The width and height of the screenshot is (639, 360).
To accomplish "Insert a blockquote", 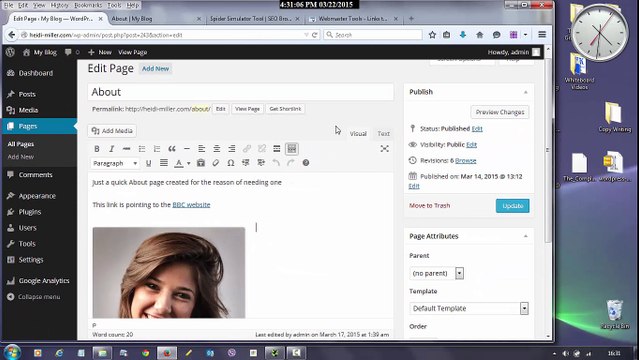I will point(172,149).
